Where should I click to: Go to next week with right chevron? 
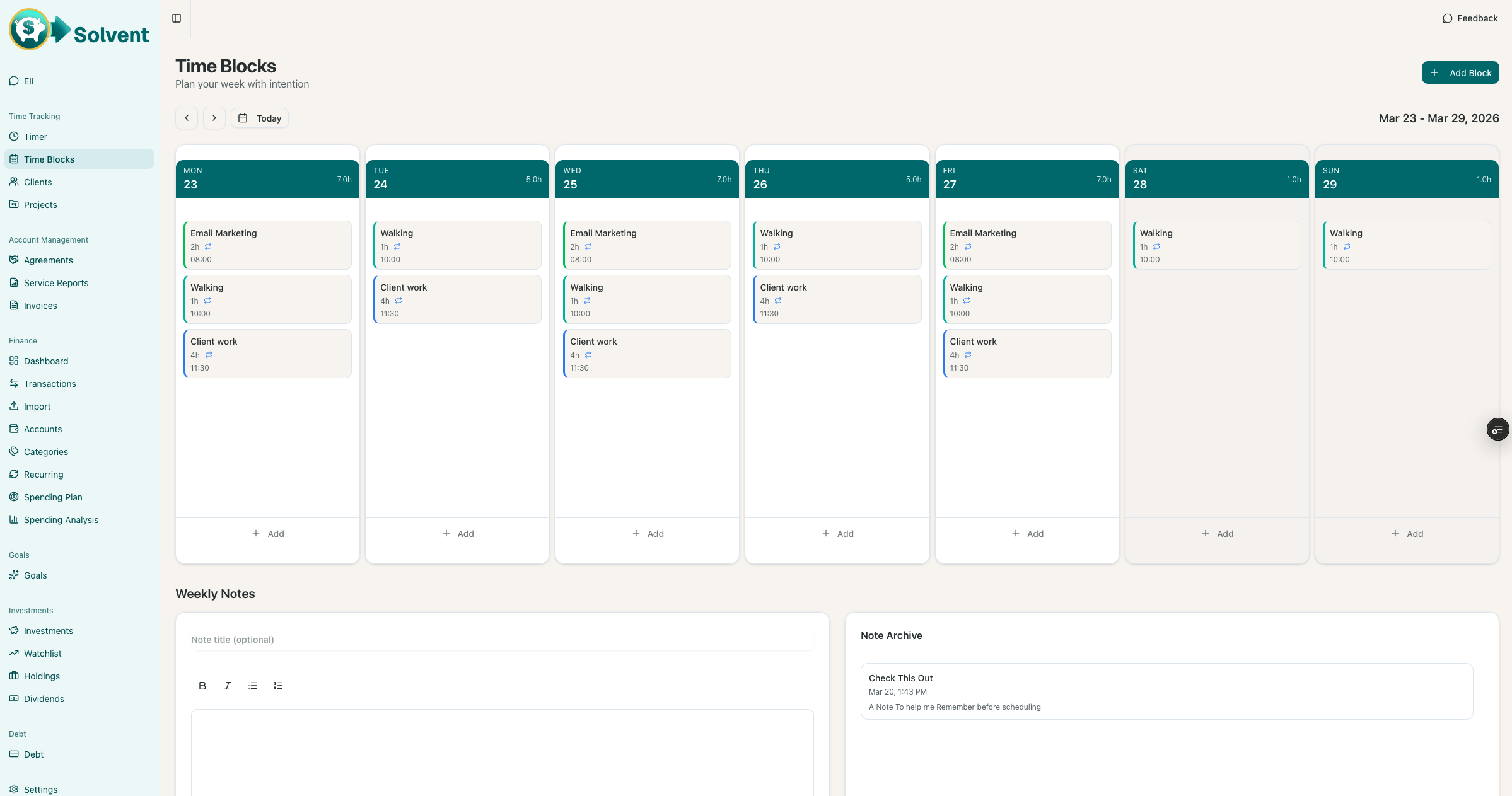tap(214, 118)
